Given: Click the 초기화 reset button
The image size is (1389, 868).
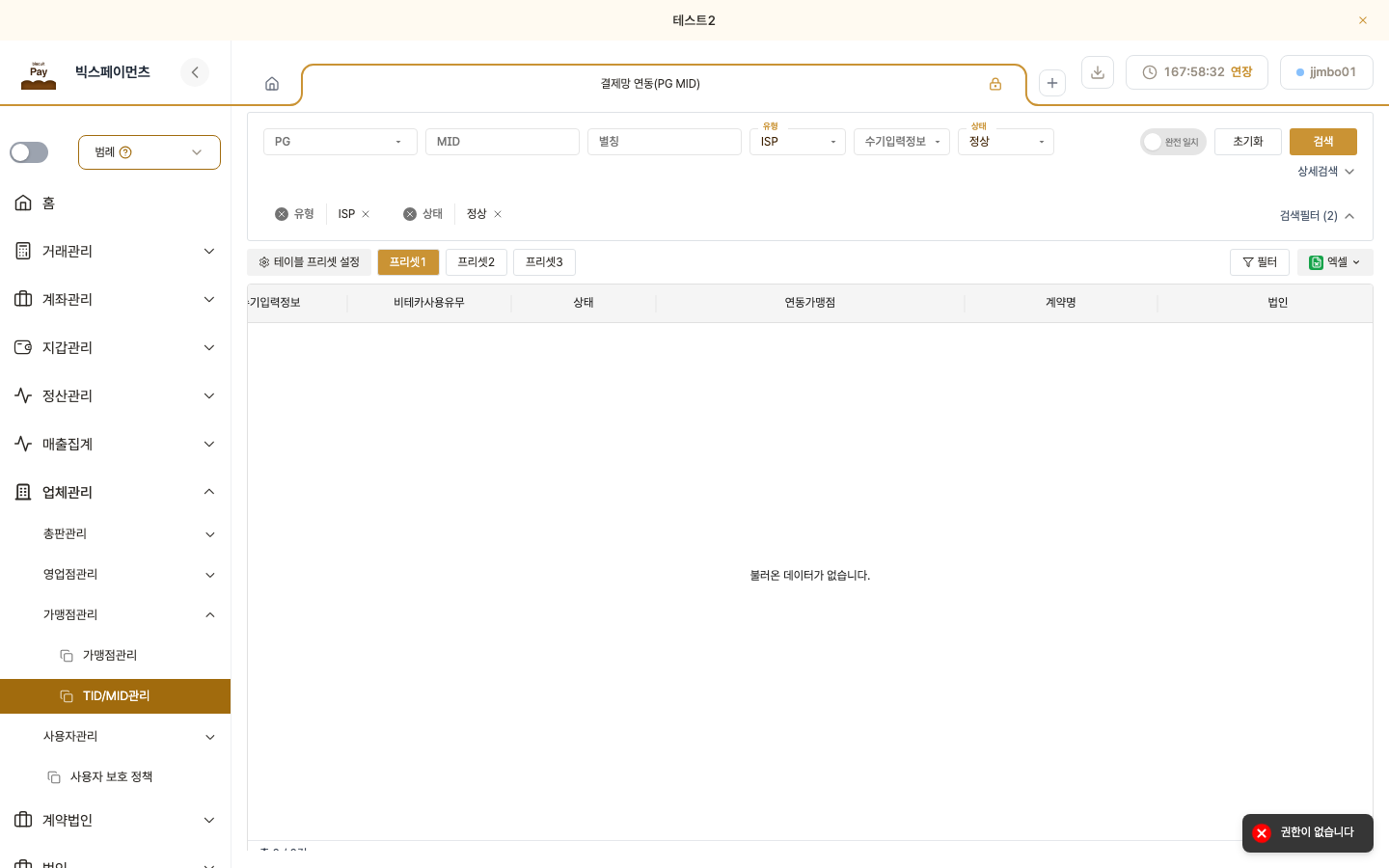Looking at the screenshot, I should 1248,142.
